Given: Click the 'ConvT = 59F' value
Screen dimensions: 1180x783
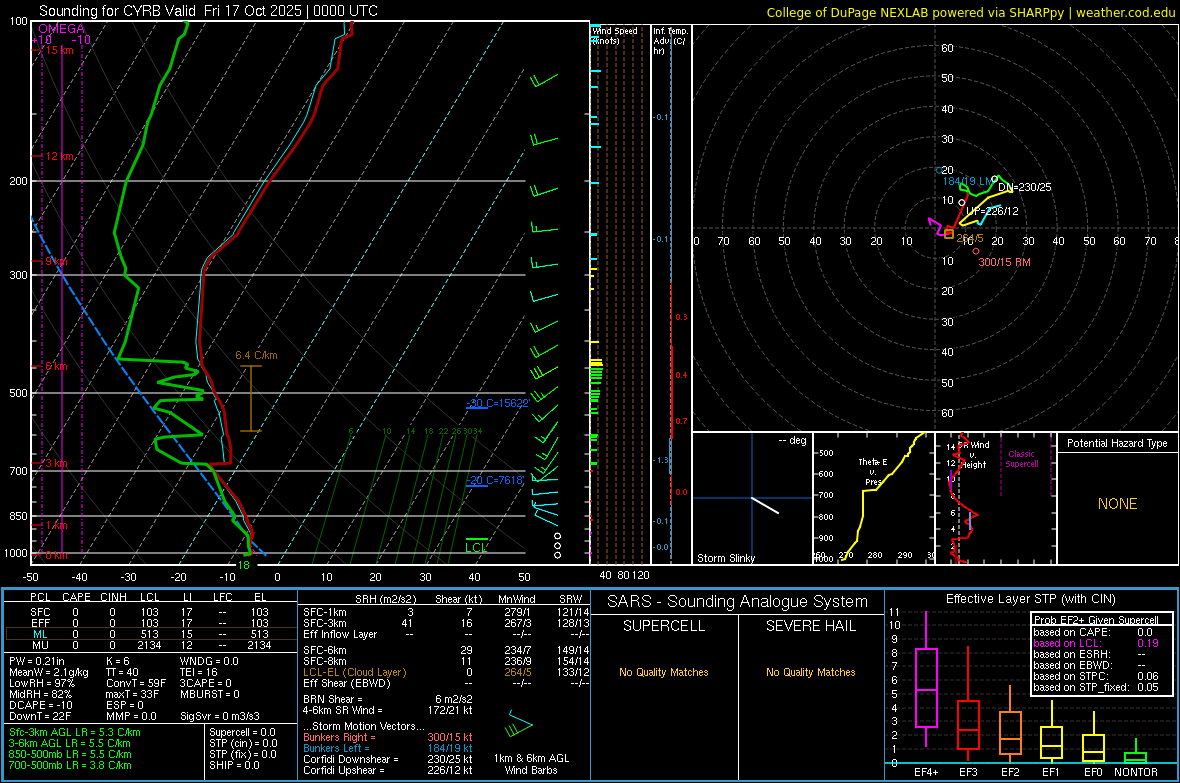Looking at the screenshot, I should [x=136, y=684].
